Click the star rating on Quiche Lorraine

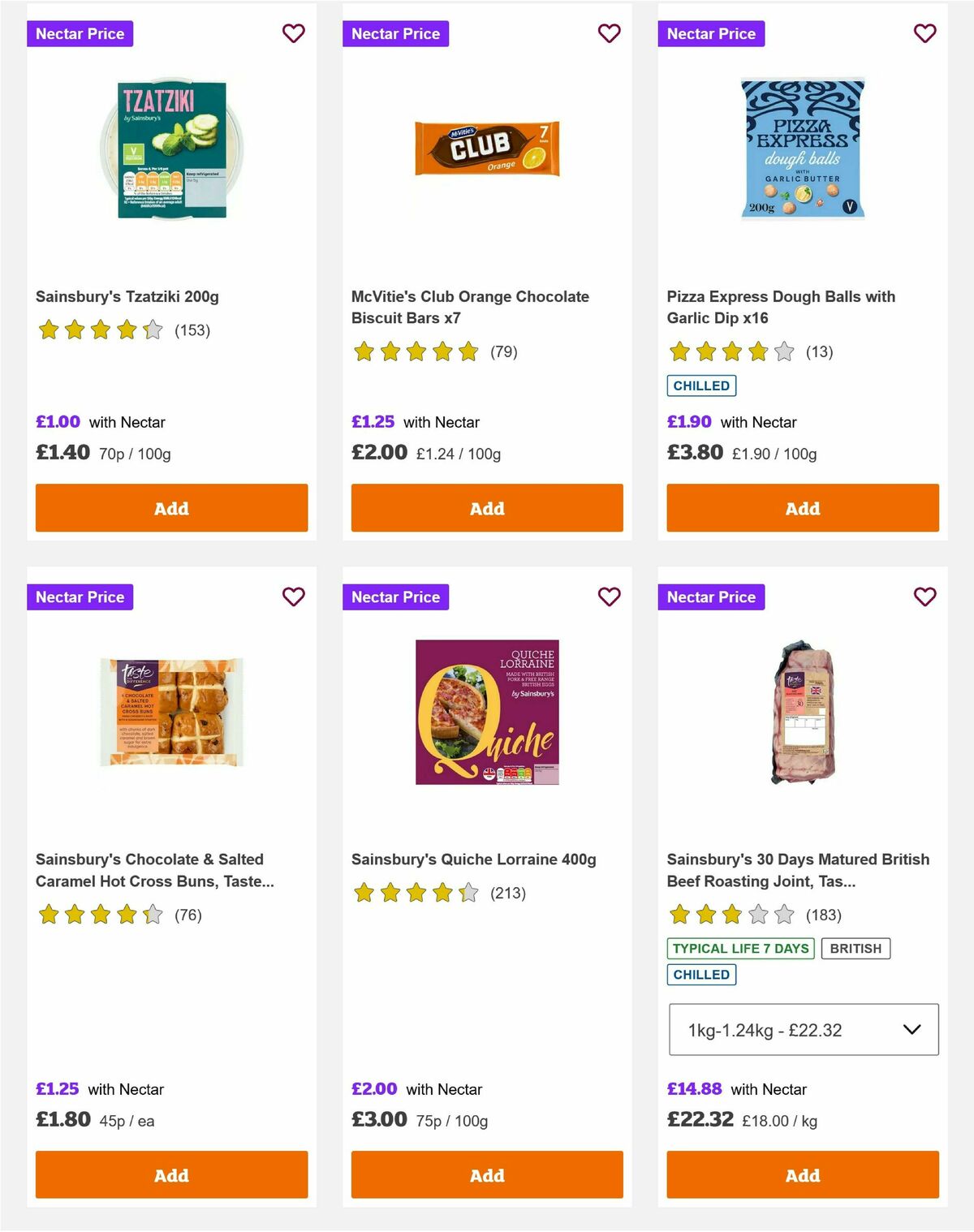point(416,893)
